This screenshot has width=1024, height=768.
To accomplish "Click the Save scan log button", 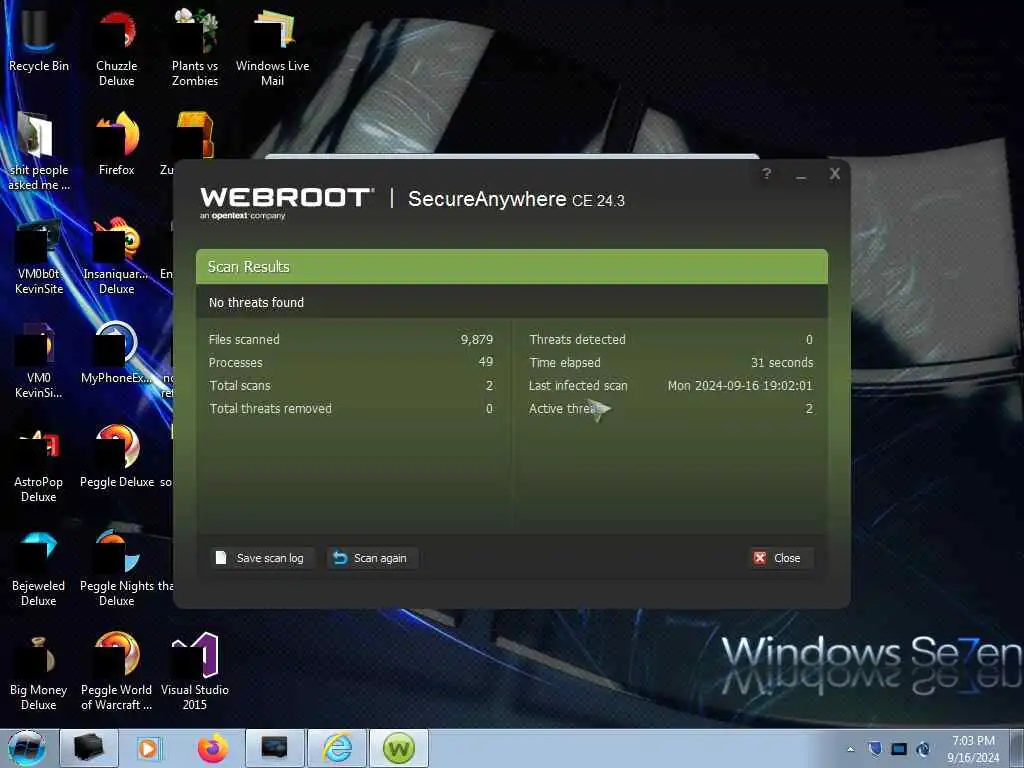I will coord(261,558).
